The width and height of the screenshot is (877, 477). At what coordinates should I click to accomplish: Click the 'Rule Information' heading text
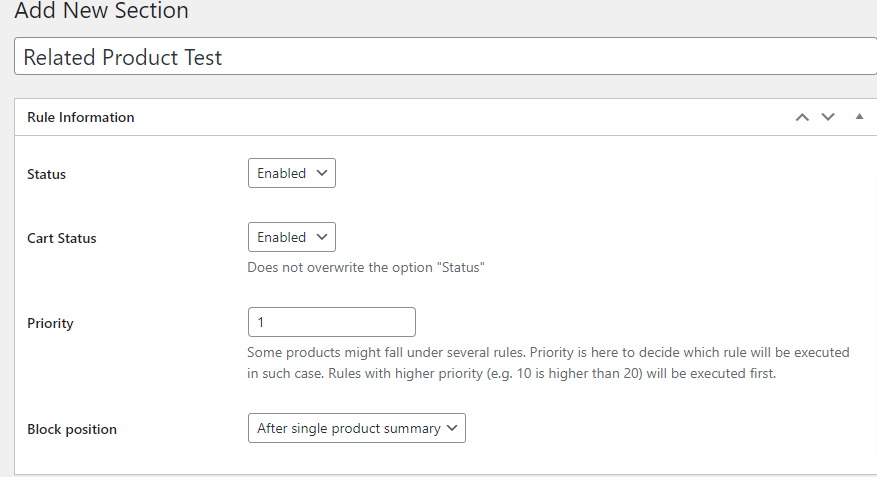pos(81,117)
